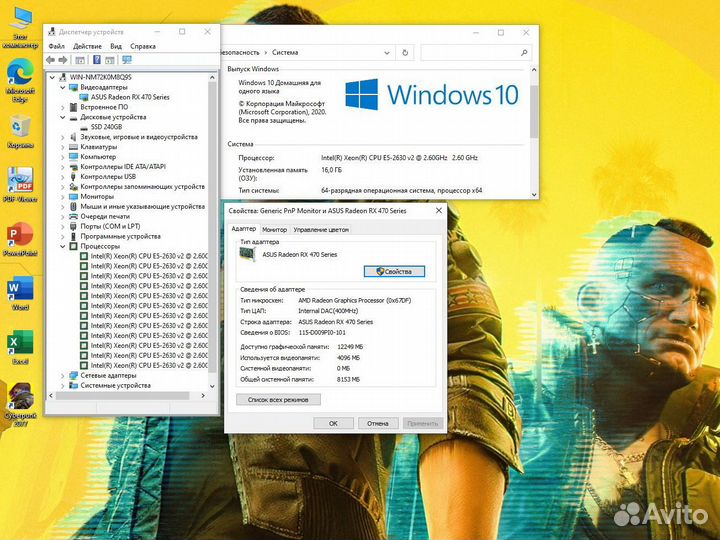Select the ASUS Radeon RX 470 Series device
Image resolution: width=720 pixels, height=540 pixels.
[x=130, y=97]
